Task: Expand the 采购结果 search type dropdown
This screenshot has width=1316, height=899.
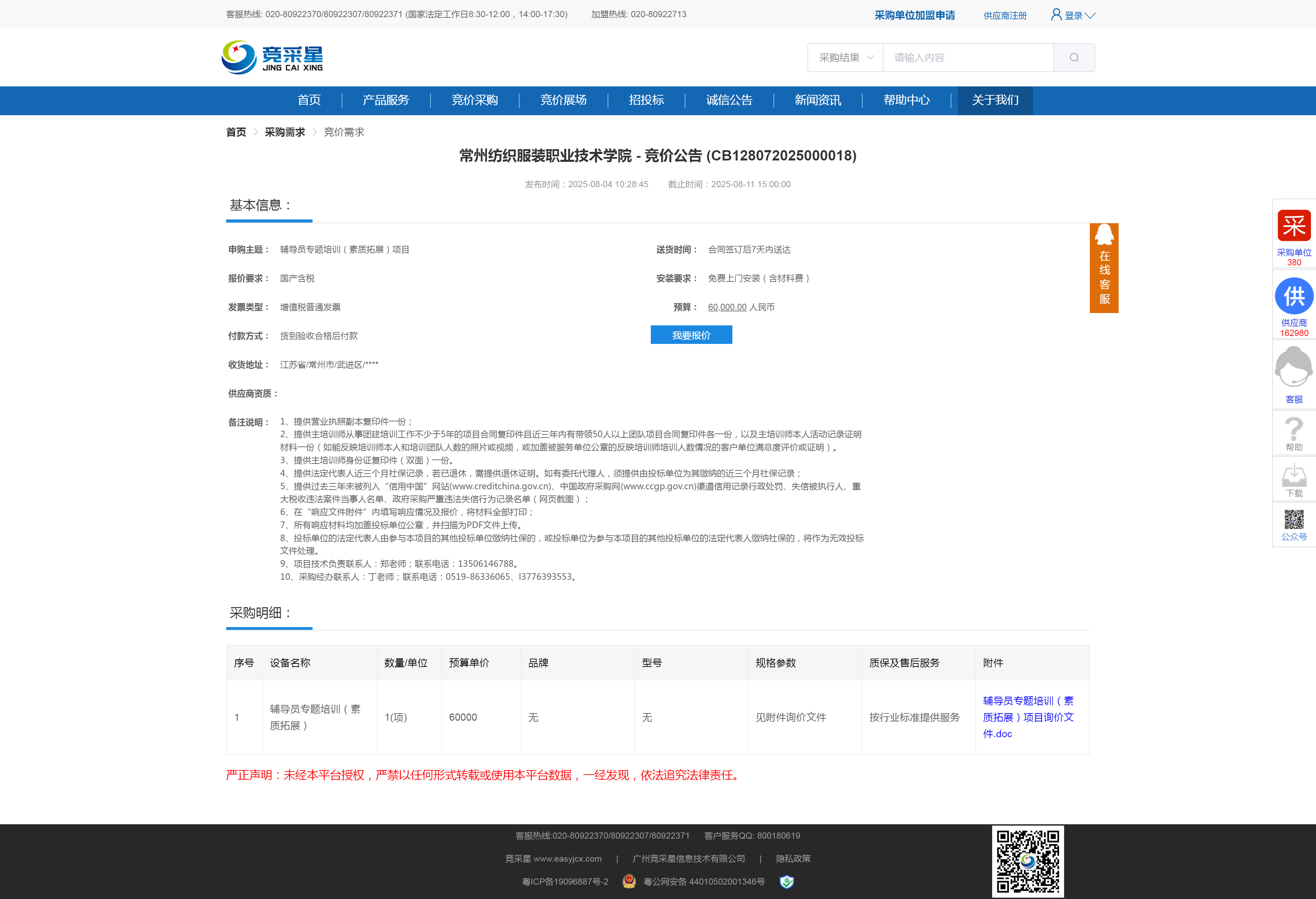Action: [x=845, y=57]
